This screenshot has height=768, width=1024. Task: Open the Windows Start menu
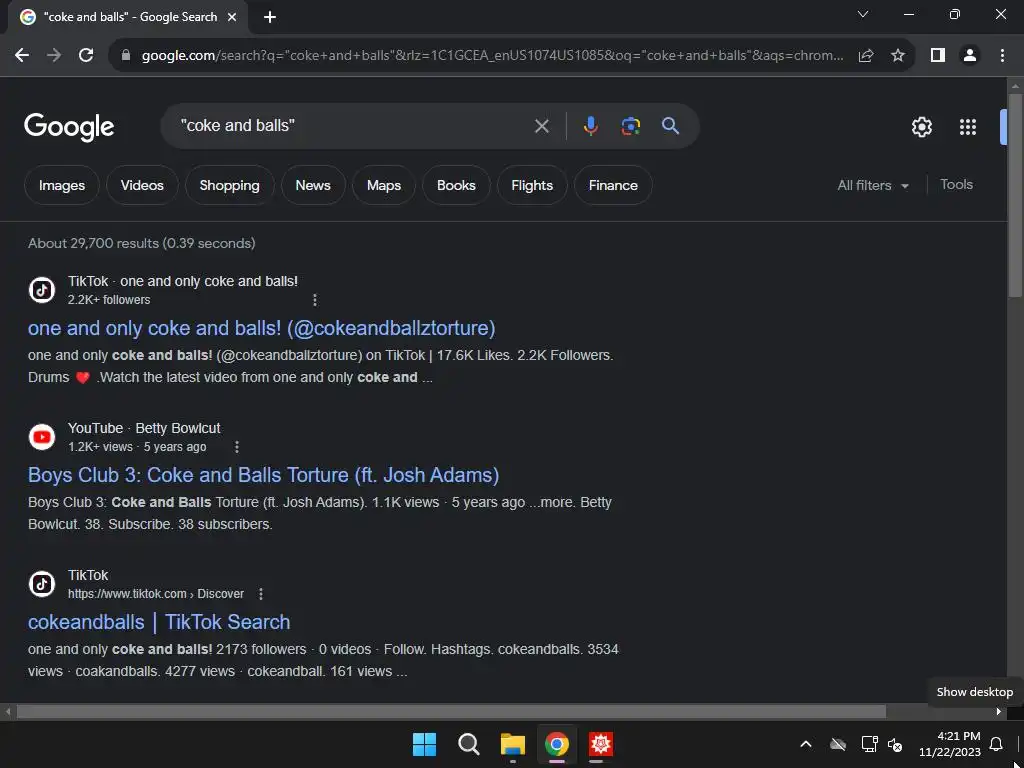pyautogui.click(x=424, y=744)
